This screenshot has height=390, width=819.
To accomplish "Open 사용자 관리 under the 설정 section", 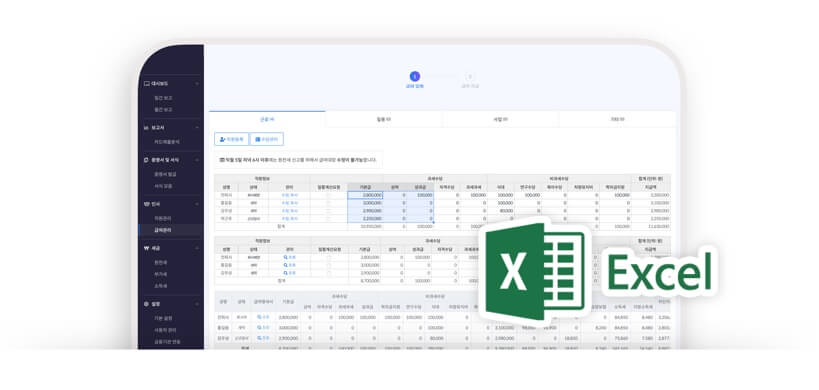I will [x=165, y=330].
